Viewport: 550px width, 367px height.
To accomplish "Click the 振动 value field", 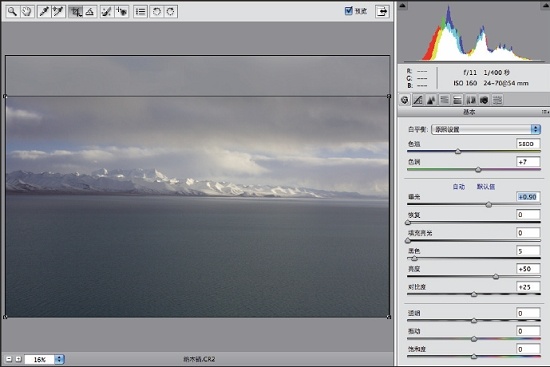I will click(528, 331).
